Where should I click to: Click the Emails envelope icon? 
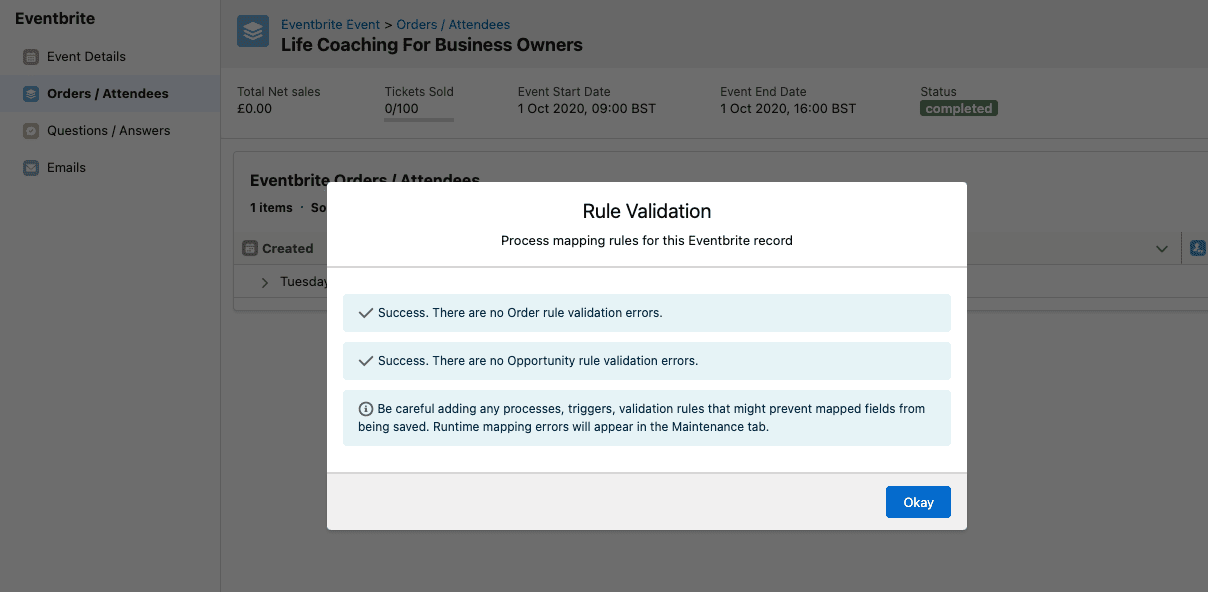pos(31,168)
